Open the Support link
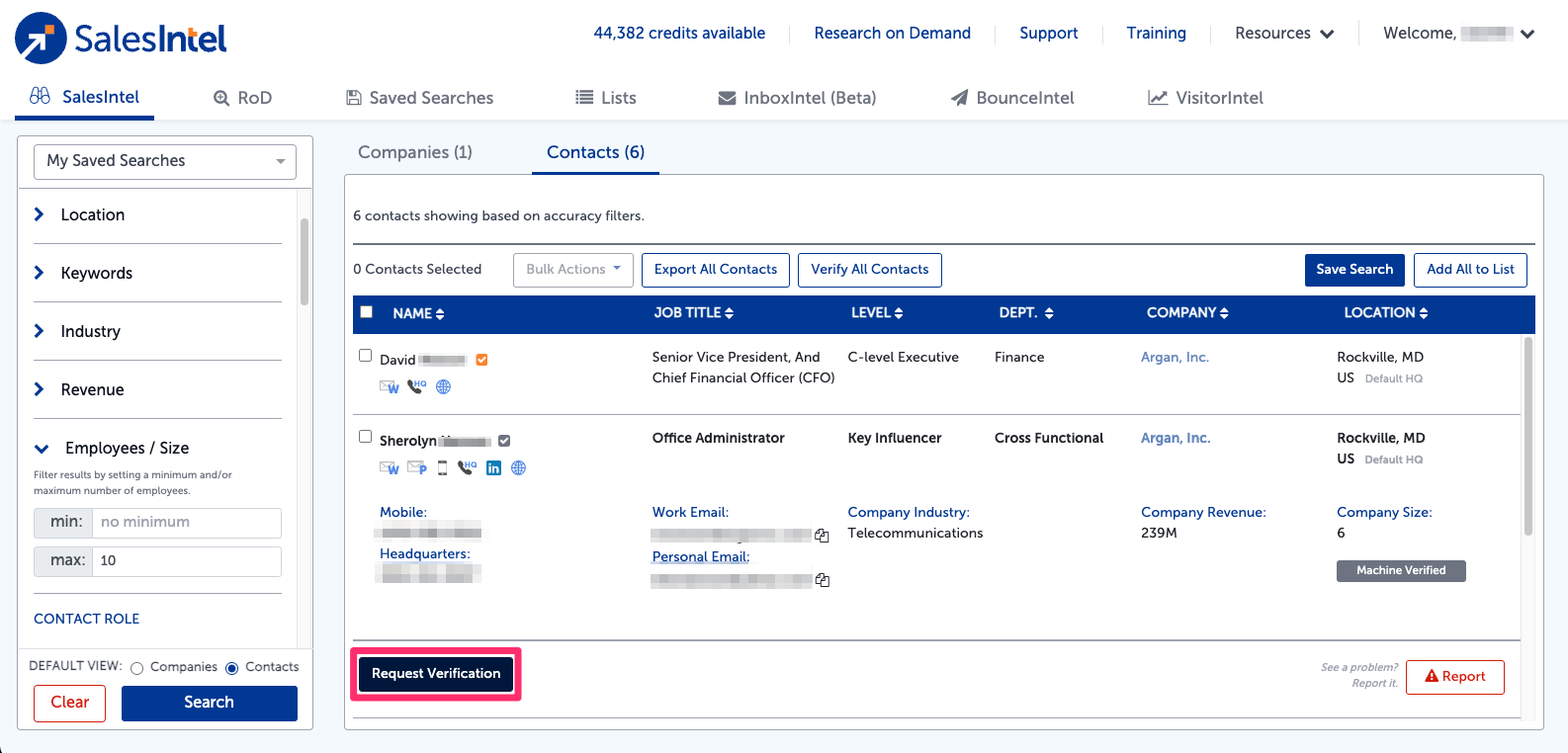 (1049, 34)
